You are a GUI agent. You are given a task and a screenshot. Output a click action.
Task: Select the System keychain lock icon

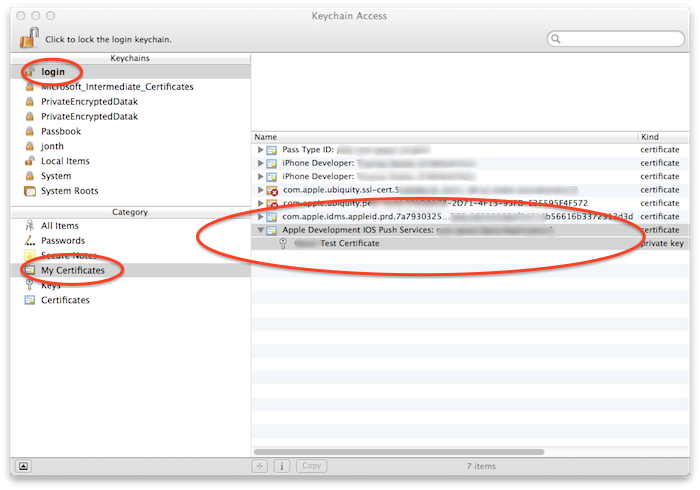[29, 175]
